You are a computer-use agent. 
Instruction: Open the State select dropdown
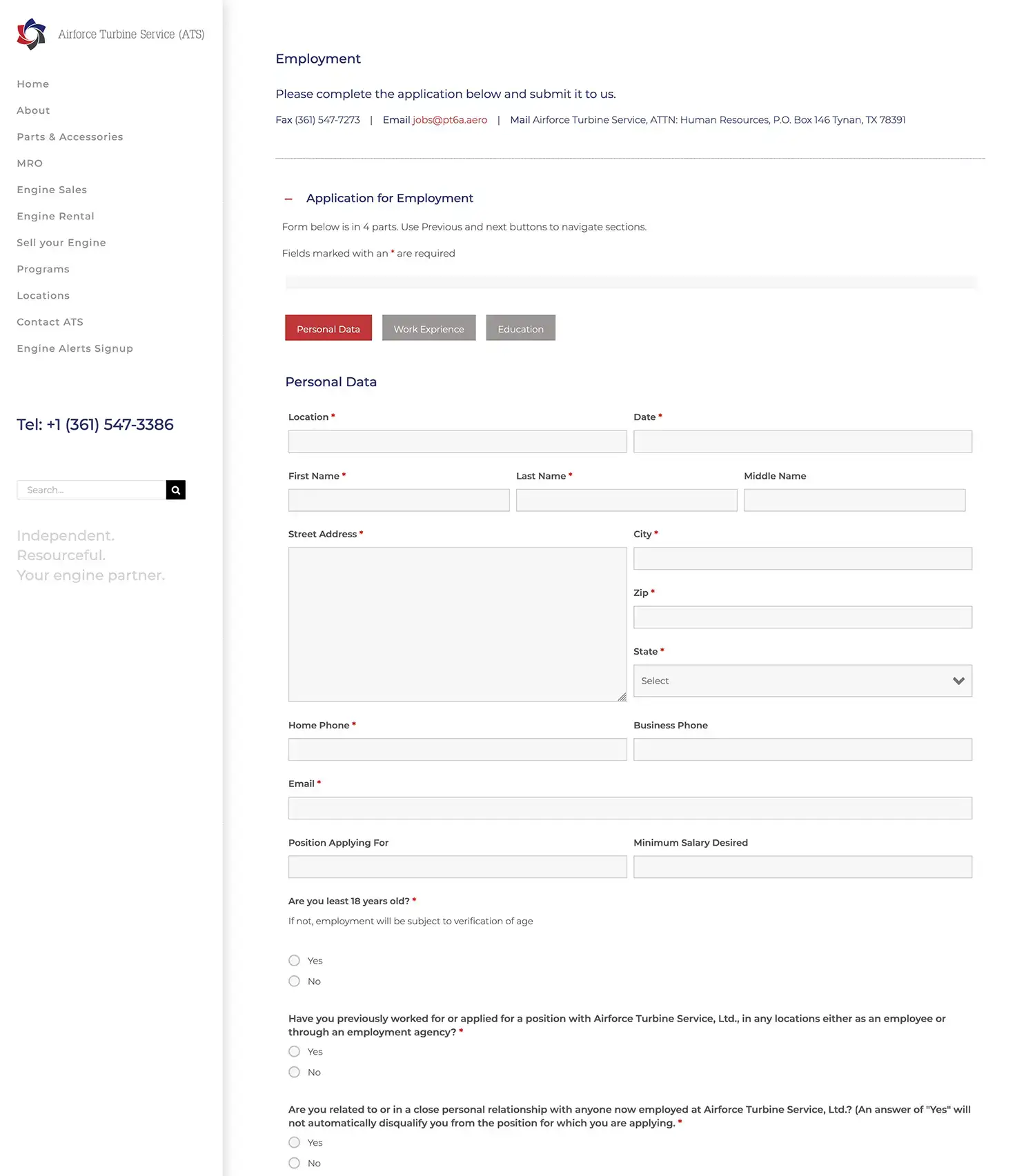802,681
